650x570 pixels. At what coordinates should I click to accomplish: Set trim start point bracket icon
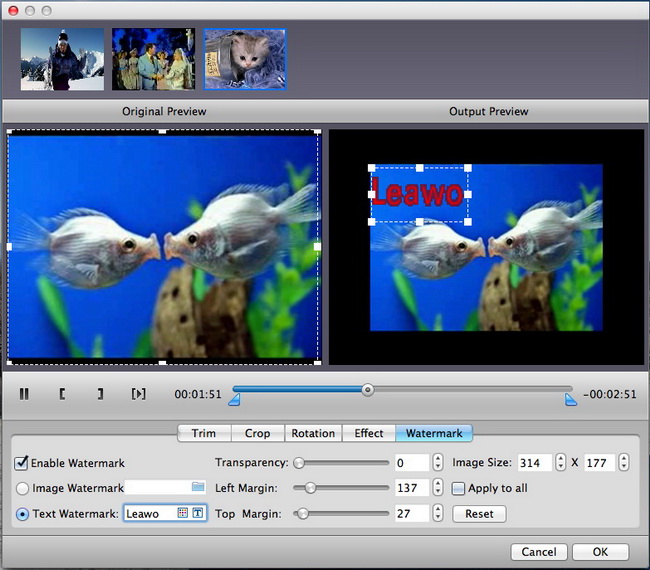pos(62,394)
